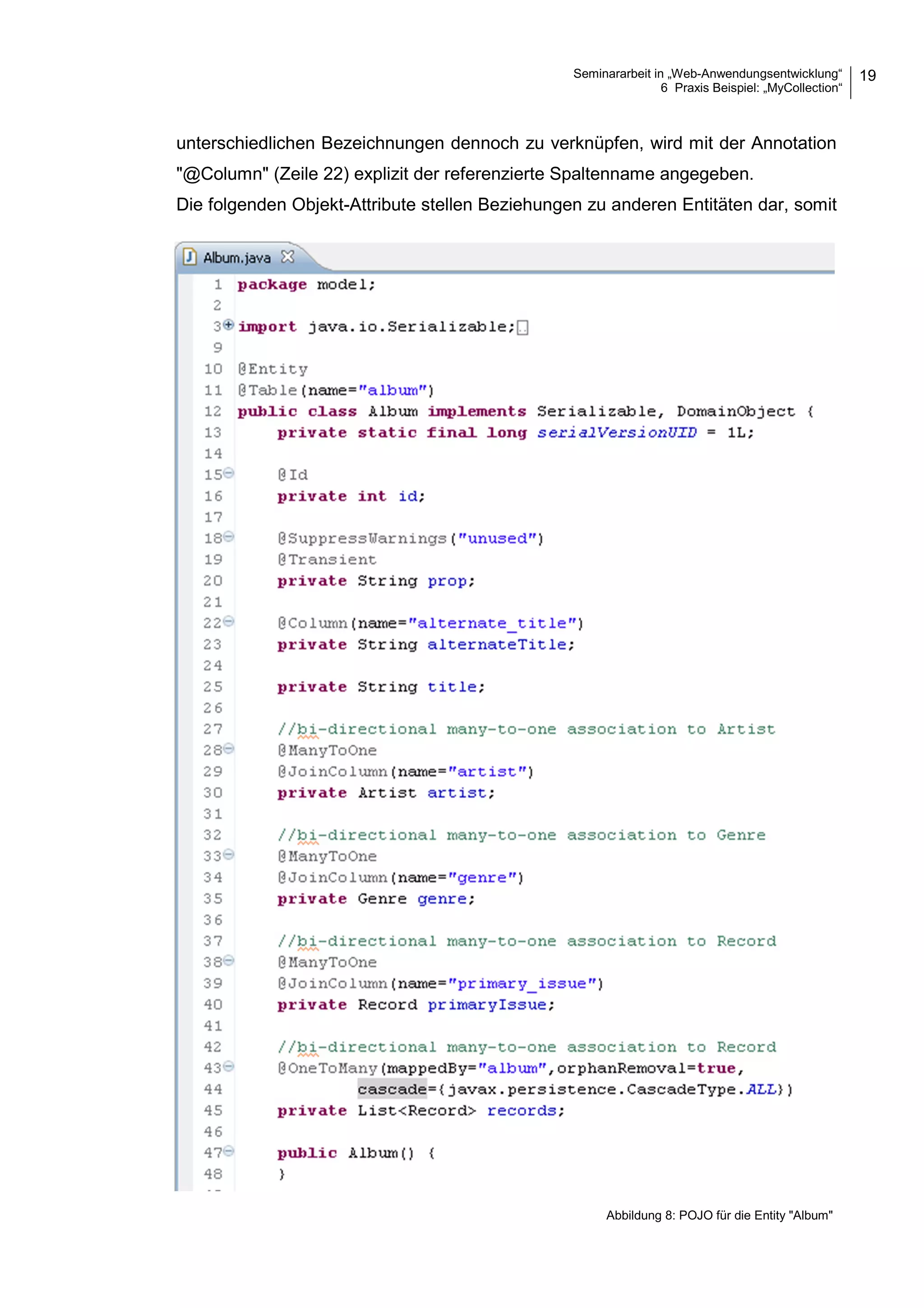Click the "alternate_title" string literal
924x1308 pixels.
point(493,624)
